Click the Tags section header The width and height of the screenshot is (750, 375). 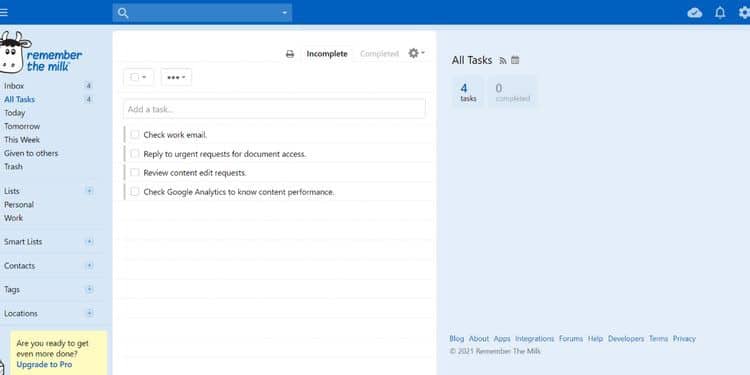click(x=12, y=289)
